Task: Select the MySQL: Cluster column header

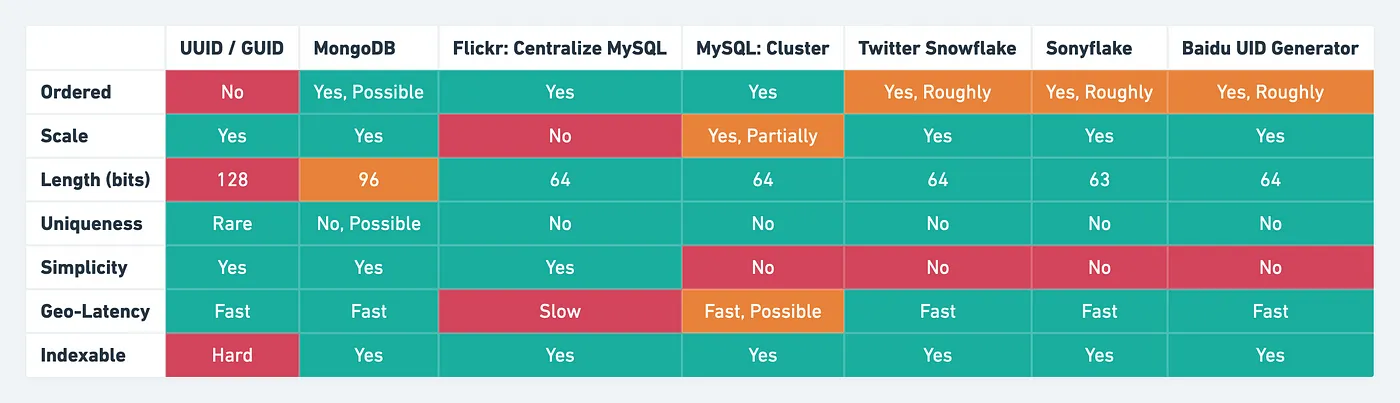Action: point(763,48)
